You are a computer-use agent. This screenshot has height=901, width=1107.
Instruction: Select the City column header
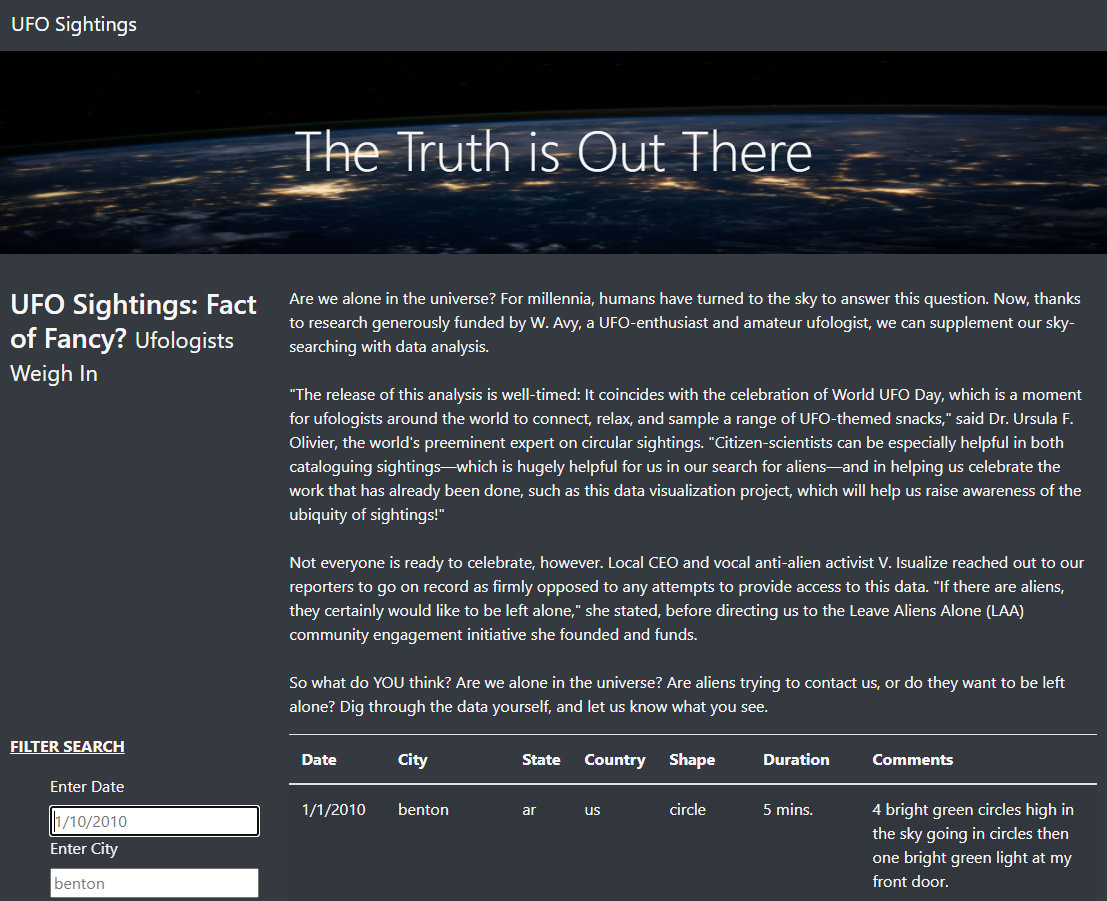click(x=412, y=760)
